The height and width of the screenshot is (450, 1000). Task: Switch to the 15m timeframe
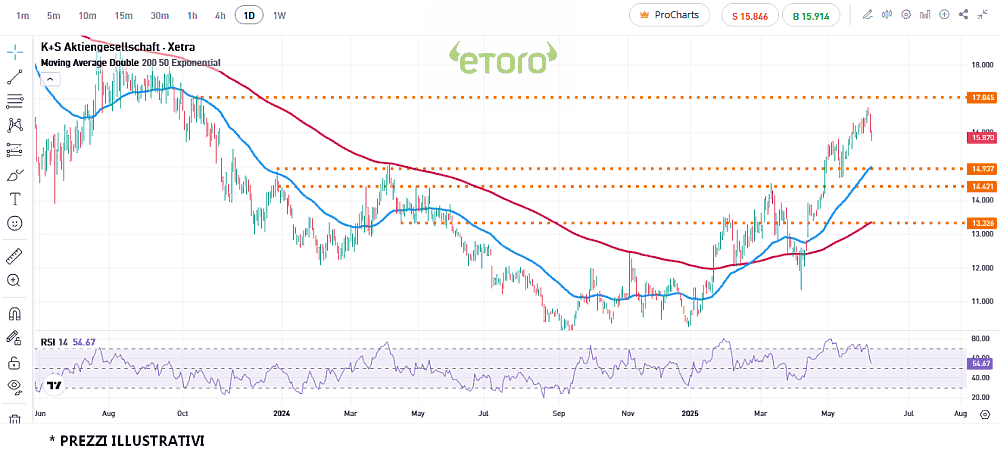[124, 15]
